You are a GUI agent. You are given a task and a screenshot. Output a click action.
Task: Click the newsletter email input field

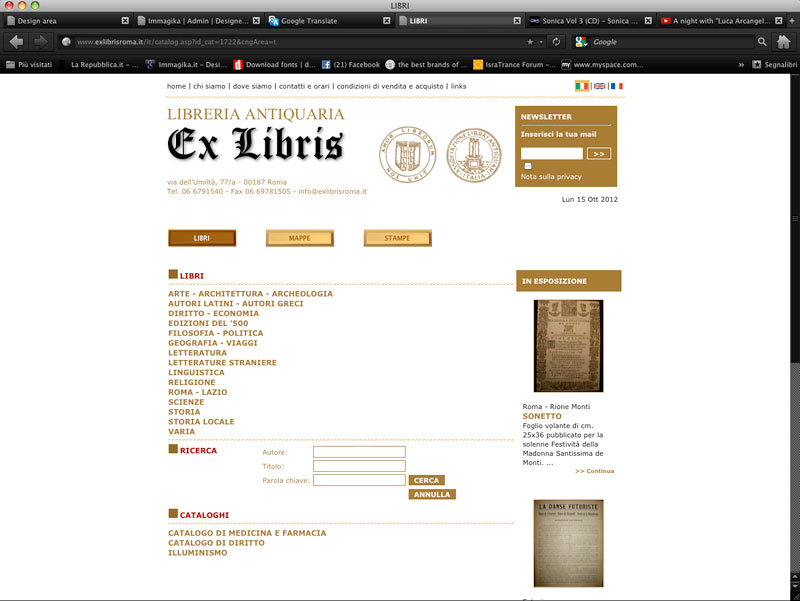point(552,154)
